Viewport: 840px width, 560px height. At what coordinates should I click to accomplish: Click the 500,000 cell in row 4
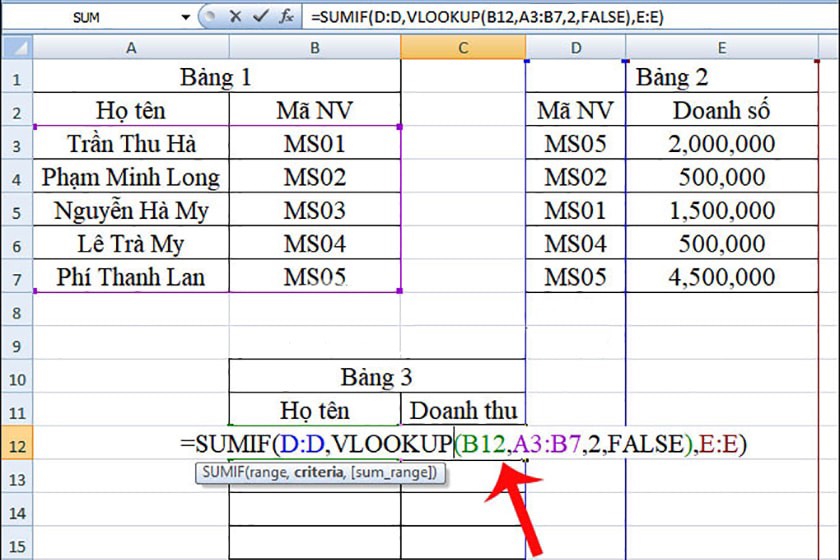click(722, 176)
